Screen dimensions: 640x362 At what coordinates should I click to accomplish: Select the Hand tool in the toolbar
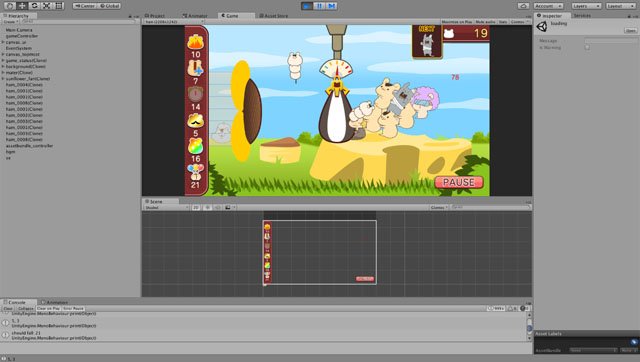click(x=10, y=6)
